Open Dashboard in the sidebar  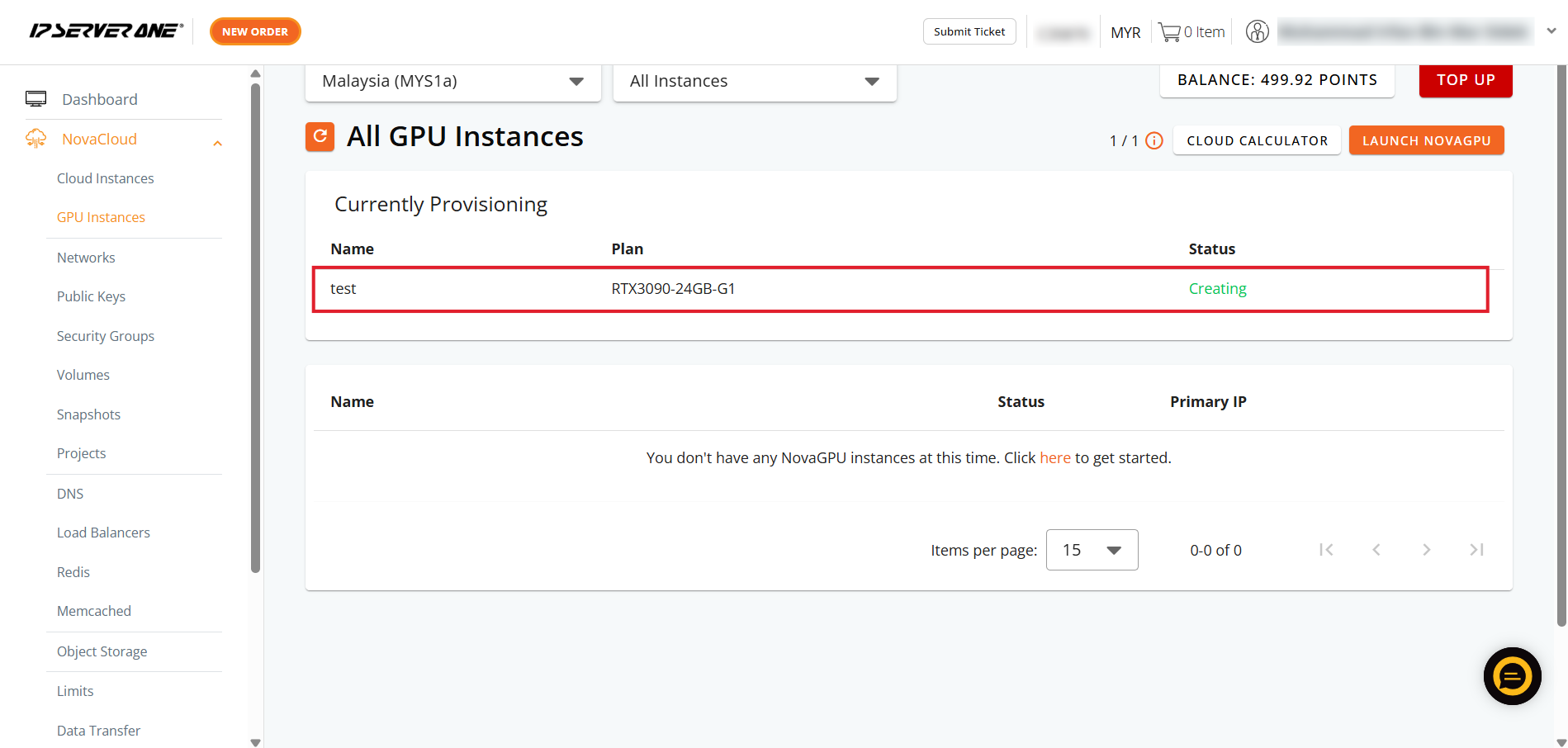click(x=100, y=99)
